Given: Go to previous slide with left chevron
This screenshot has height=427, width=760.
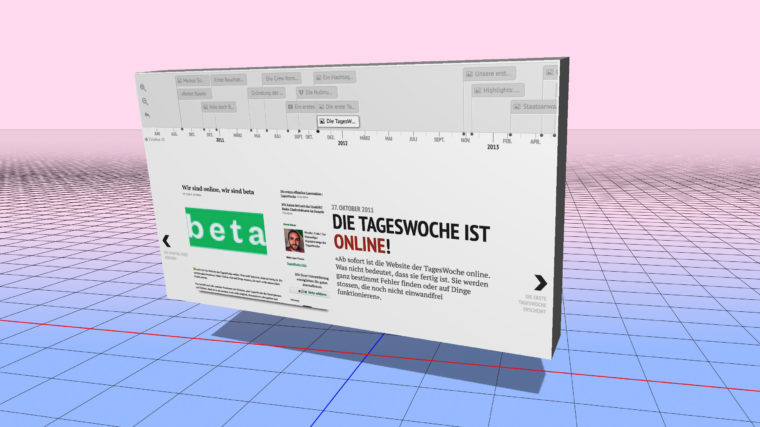Looking at the screenshot, I should coord(167,241).
